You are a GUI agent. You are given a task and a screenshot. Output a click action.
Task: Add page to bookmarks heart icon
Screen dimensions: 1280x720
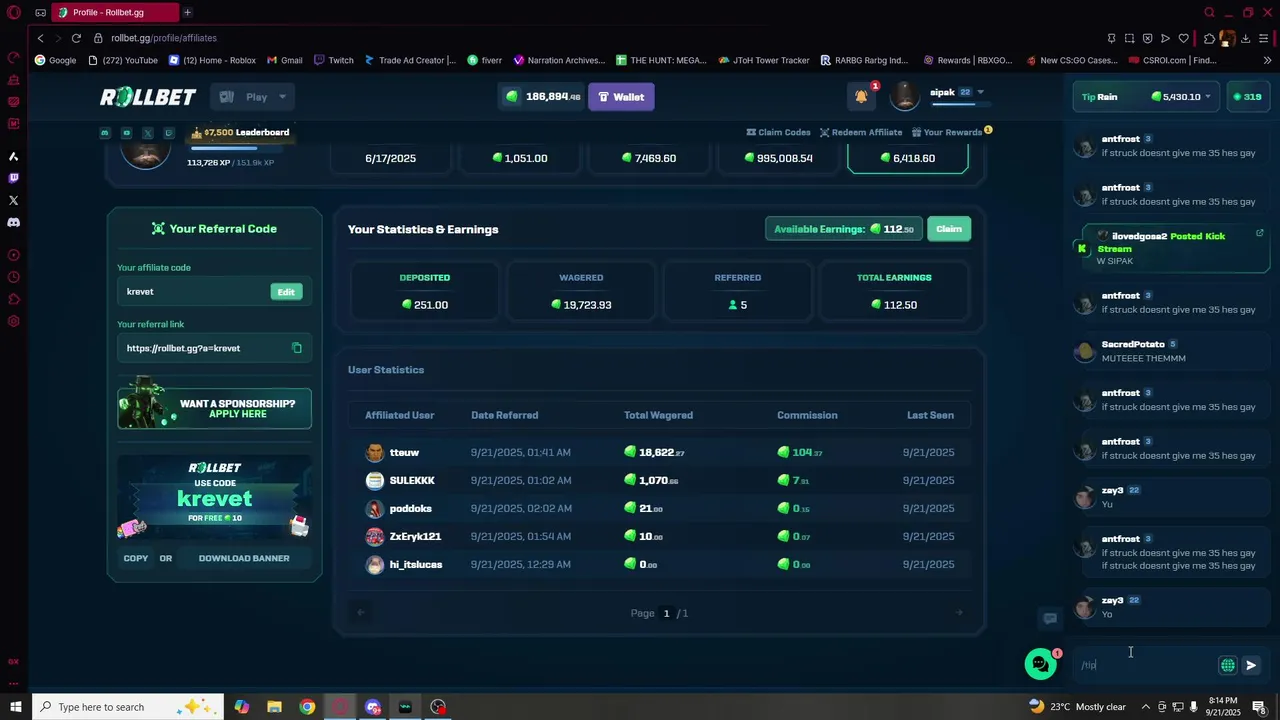point(1184,38)
